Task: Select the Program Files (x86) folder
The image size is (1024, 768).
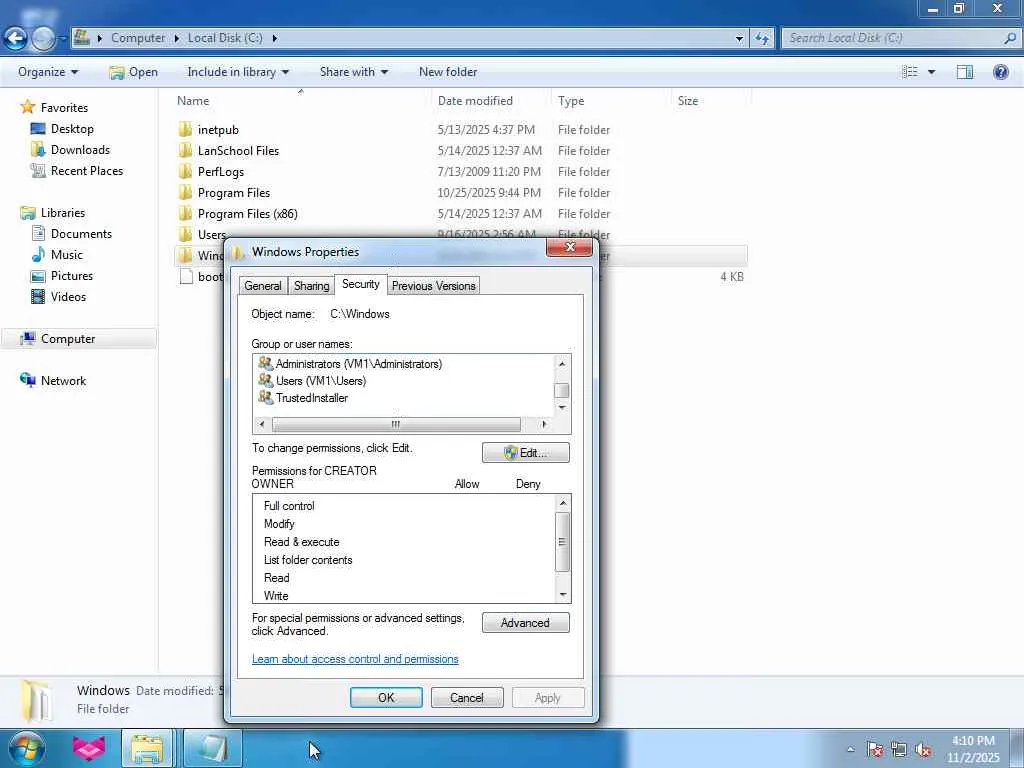Action: click(248, 214)
